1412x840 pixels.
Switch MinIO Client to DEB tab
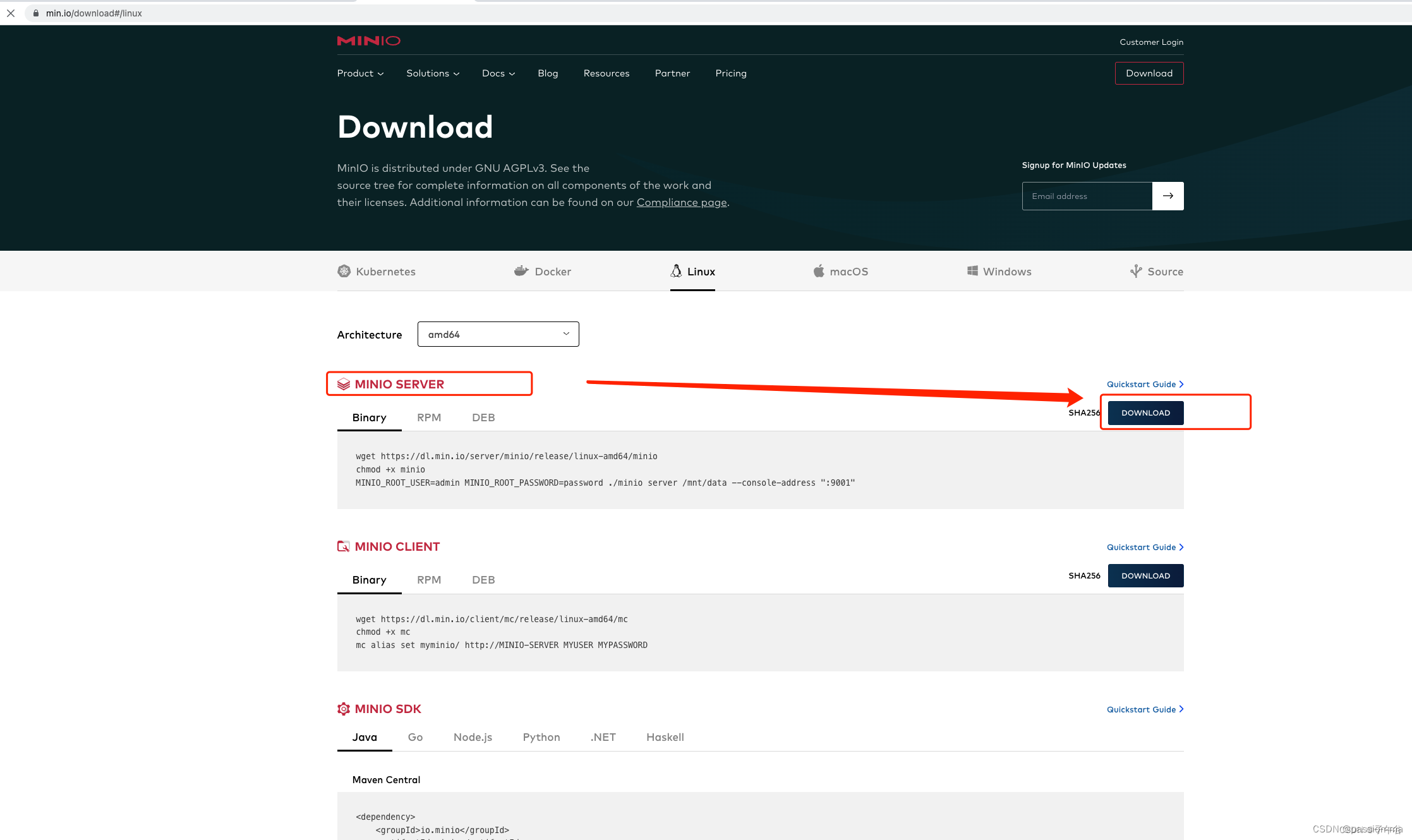(483, 580)
